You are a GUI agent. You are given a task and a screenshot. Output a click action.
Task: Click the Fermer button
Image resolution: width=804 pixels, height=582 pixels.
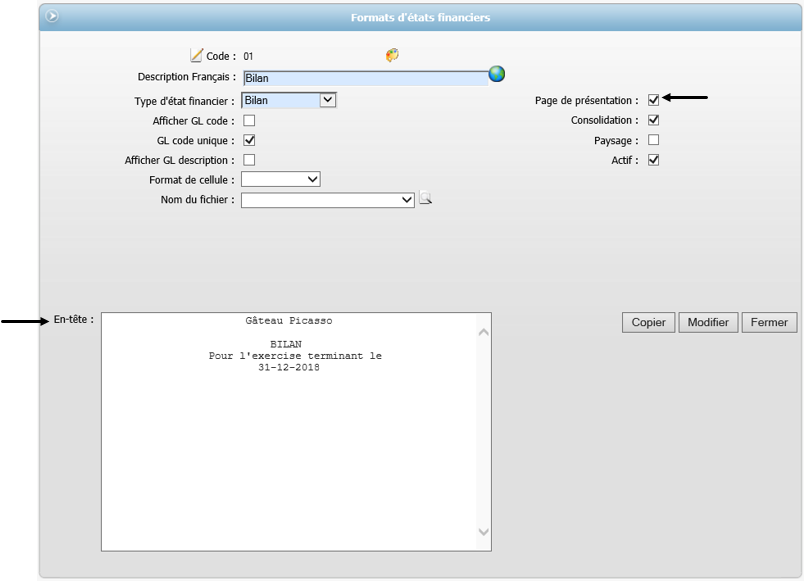pyautogui.click(x=769, y=322)
